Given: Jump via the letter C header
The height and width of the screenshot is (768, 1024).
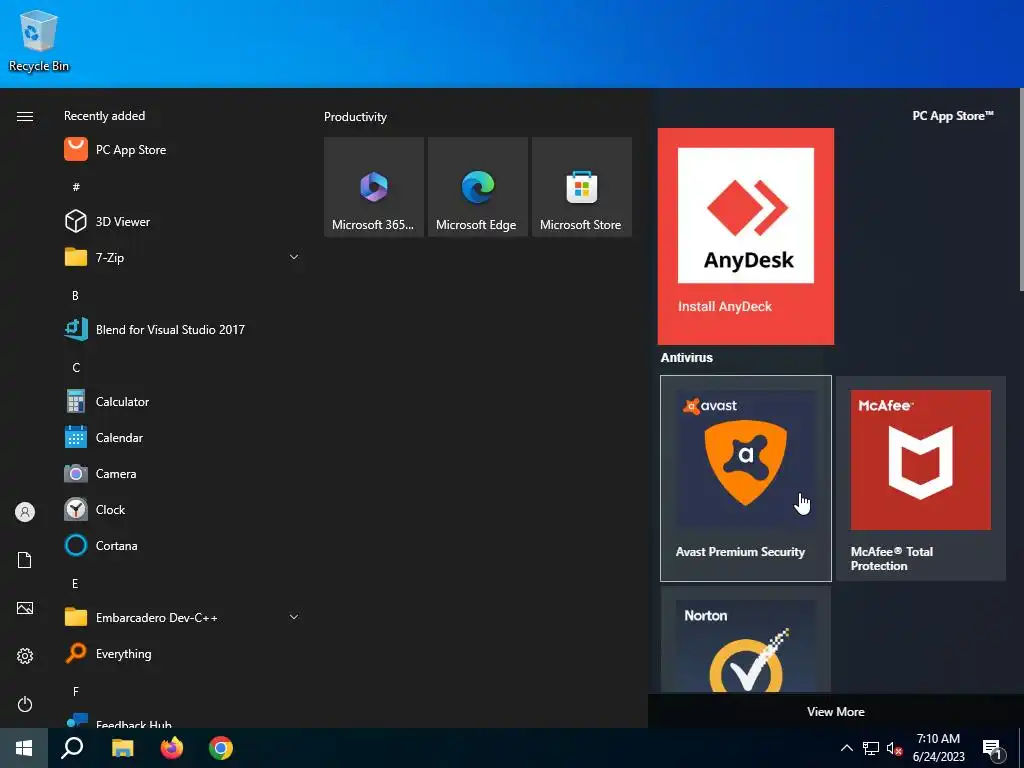Looking at the screenshot, I should (76, 368).
